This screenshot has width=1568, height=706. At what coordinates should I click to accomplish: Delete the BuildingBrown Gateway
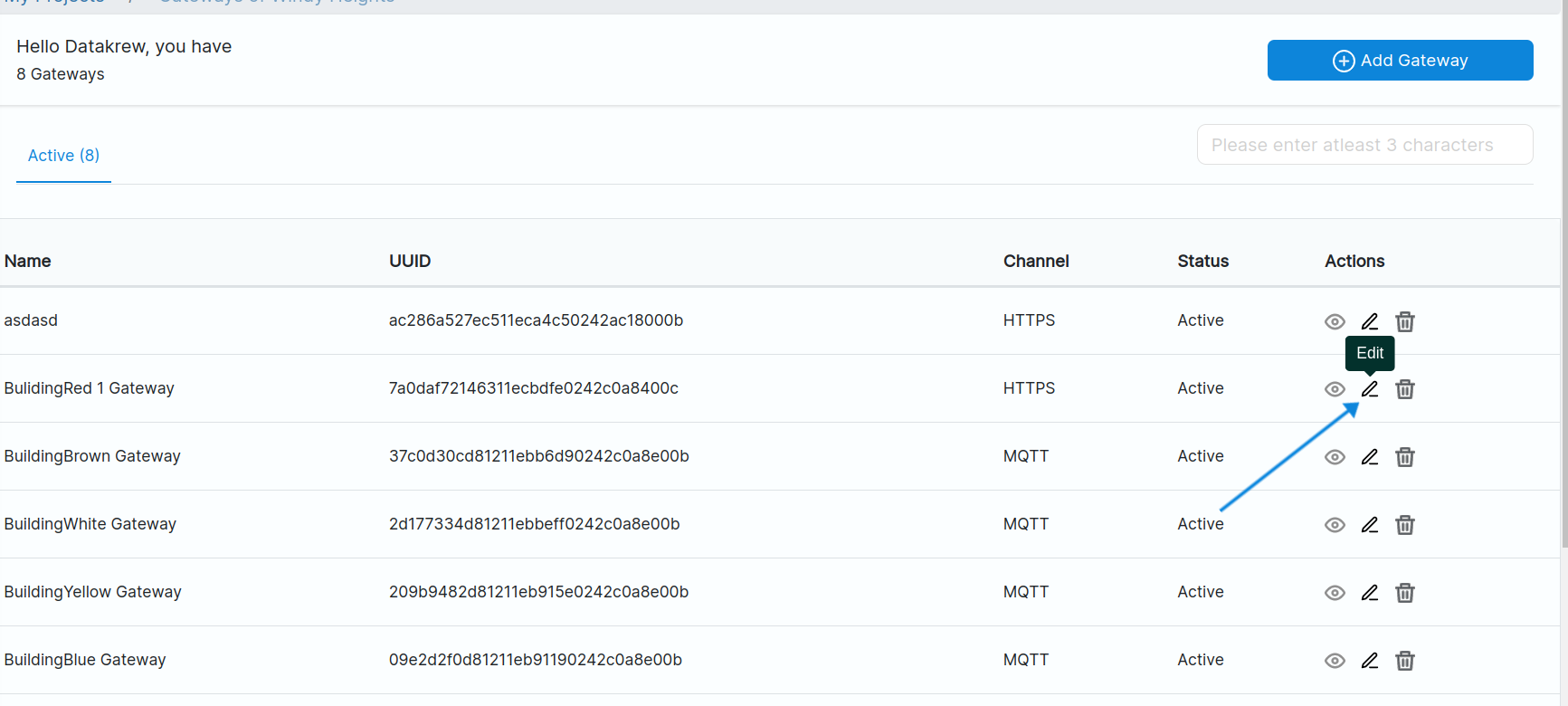tap(1405, 457)
